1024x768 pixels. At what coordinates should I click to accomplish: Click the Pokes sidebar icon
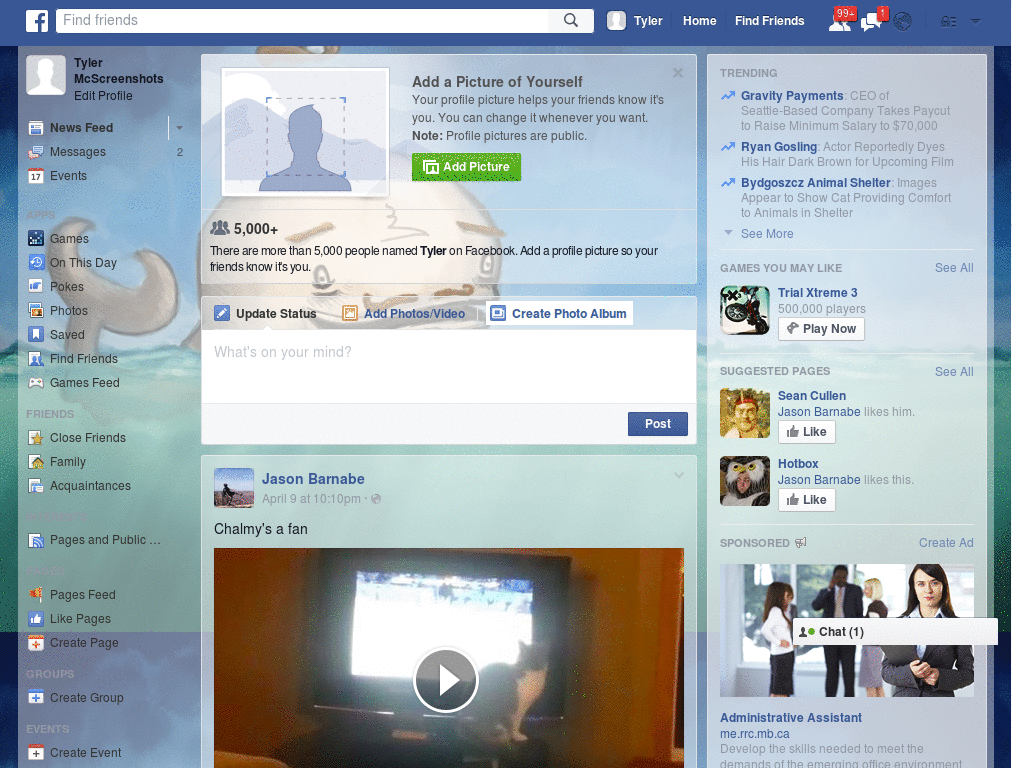click(36, 287)
